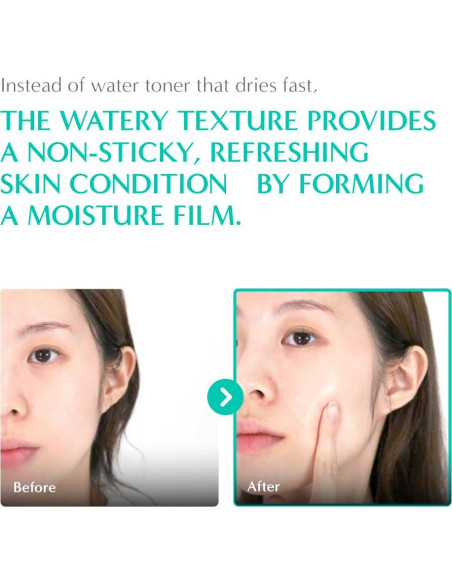
Task: Click the After label
Action: pos(263,486)
